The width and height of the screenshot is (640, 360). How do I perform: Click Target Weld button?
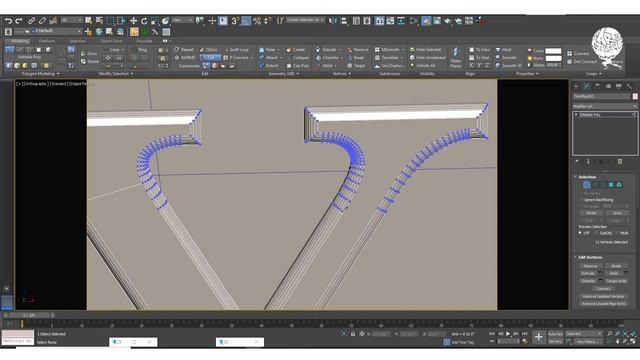point(616,281)
